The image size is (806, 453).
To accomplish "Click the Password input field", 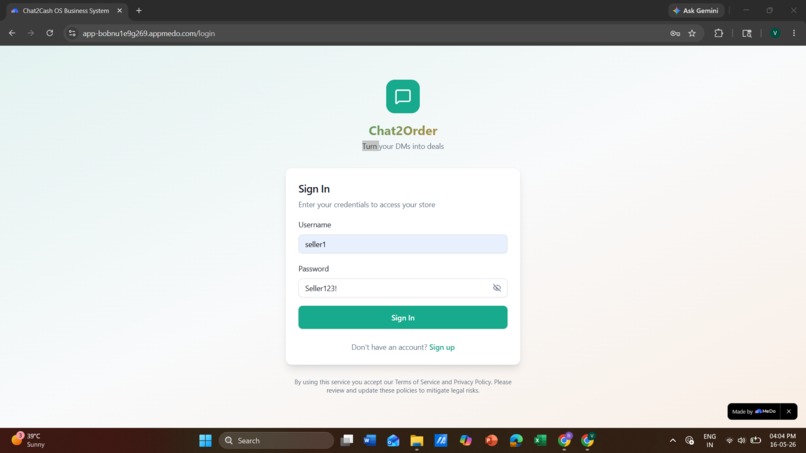I will coord(402,288).
